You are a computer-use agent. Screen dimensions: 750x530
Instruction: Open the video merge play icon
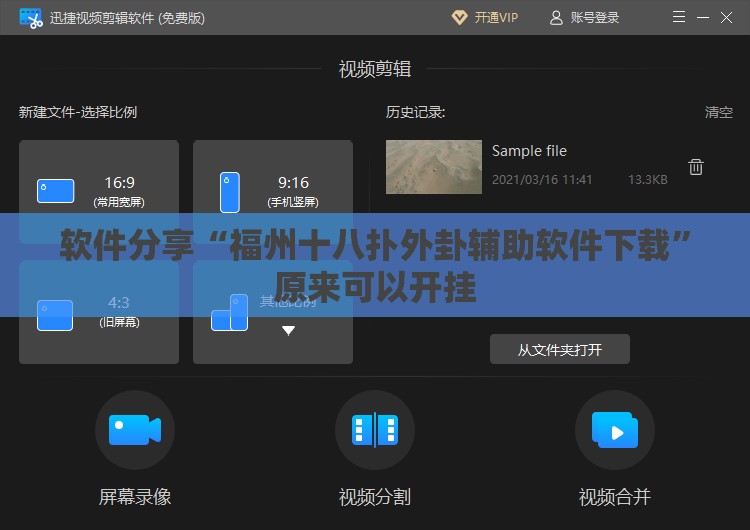(x=615, y=430)
